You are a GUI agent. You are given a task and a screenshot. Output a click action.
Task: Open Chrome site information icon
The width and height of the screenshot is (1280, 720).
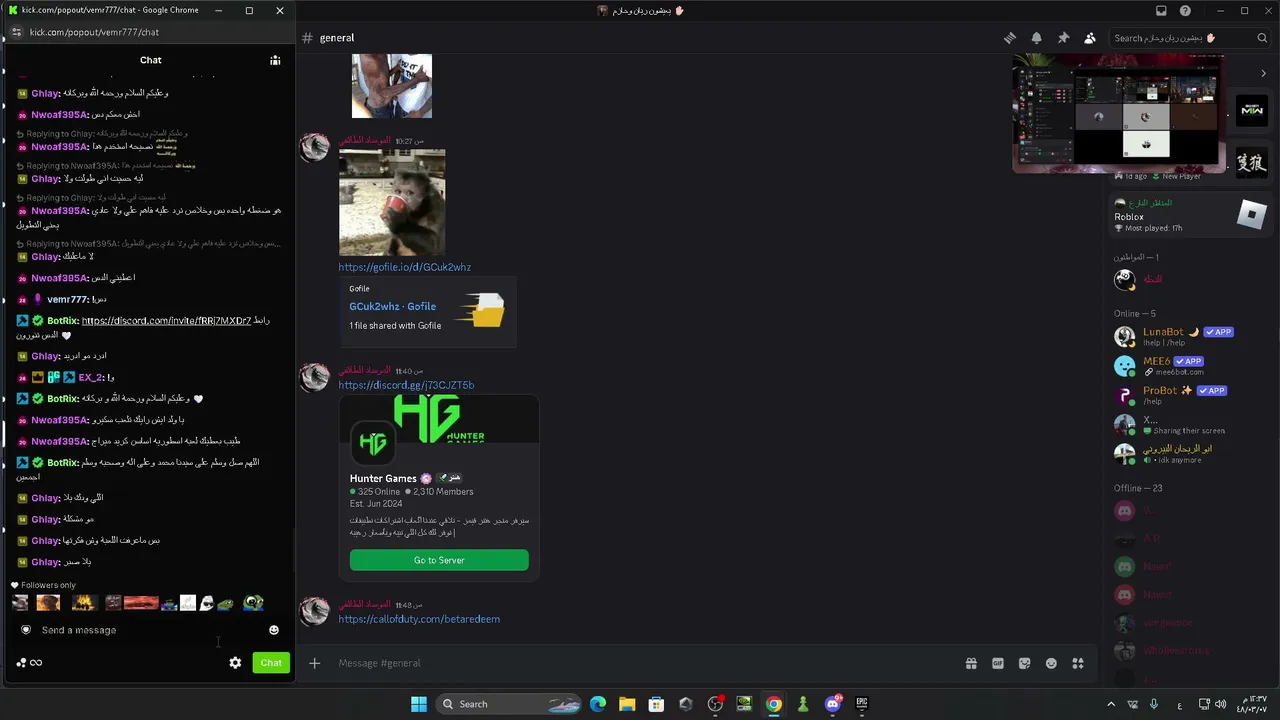[x=16, y=32]
